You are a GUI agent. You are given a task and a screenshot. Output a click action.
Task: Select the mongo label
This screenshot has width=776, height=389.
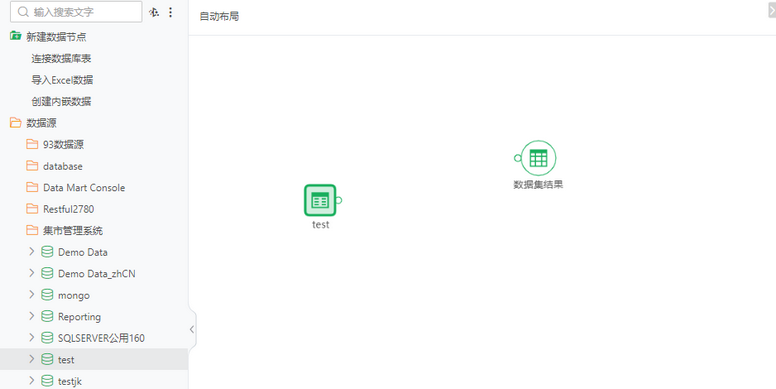point(74,295)
